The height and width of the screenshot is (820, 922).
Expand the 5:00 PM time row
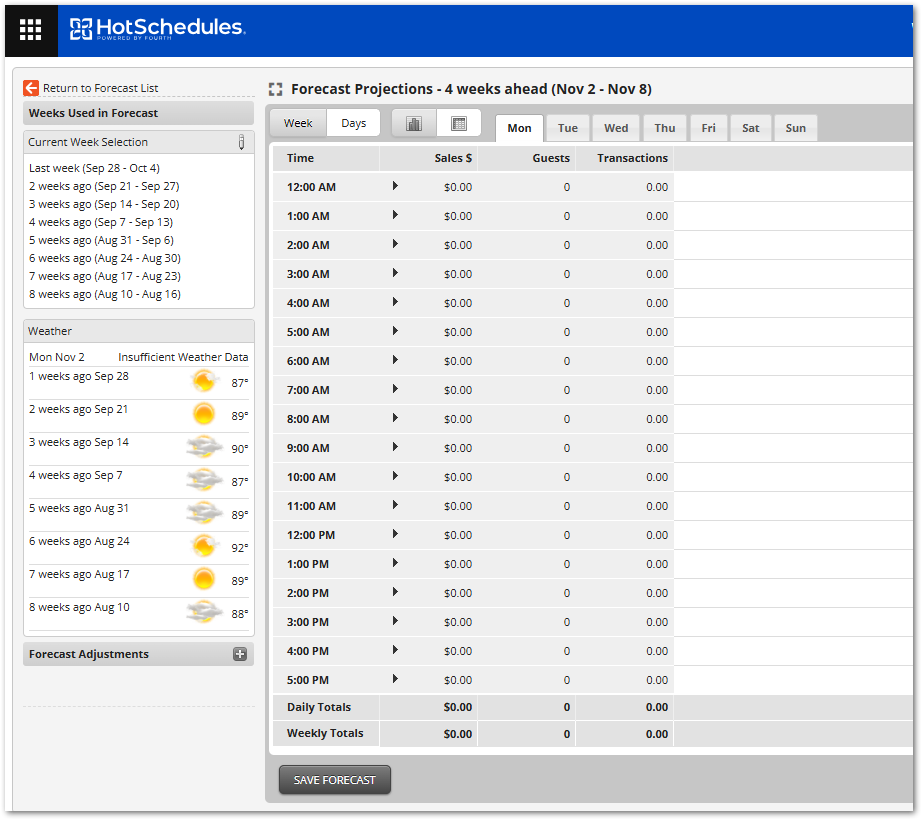[x=395, y=680]
